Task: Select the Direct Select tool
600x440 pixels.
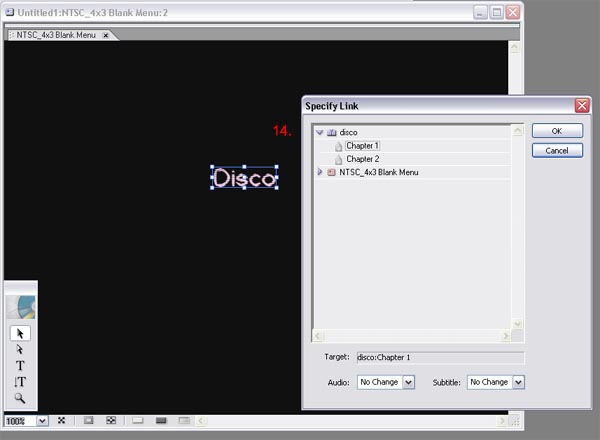Action: pyautogui.click(x=20, y=349)
